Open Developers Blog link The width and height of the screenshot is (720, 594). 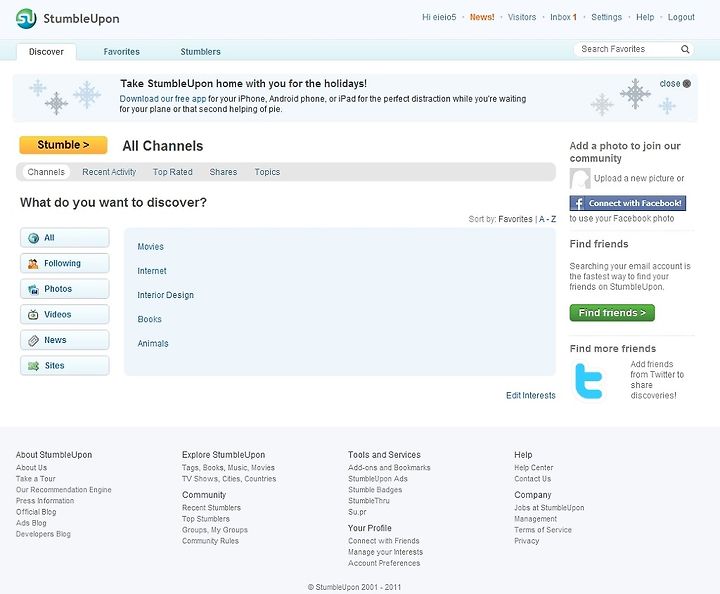click(x=44, y=534)
